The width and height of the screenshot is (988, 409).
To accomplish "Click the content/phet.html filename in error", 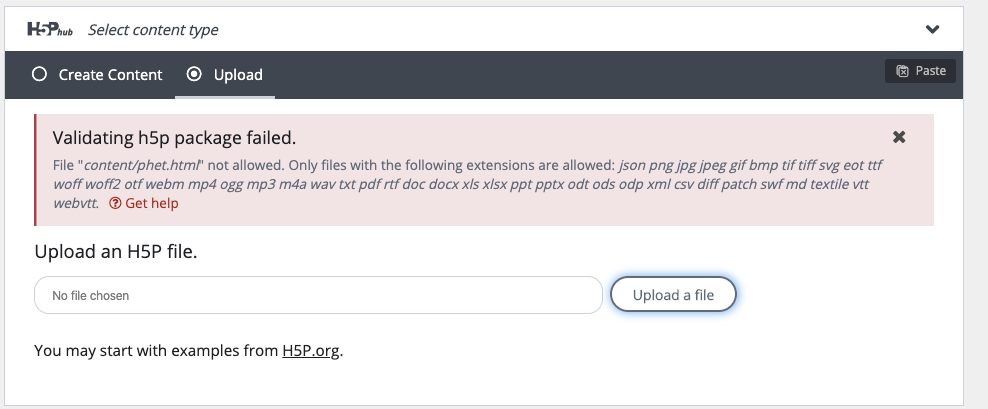I will click(x=141, y=165).
